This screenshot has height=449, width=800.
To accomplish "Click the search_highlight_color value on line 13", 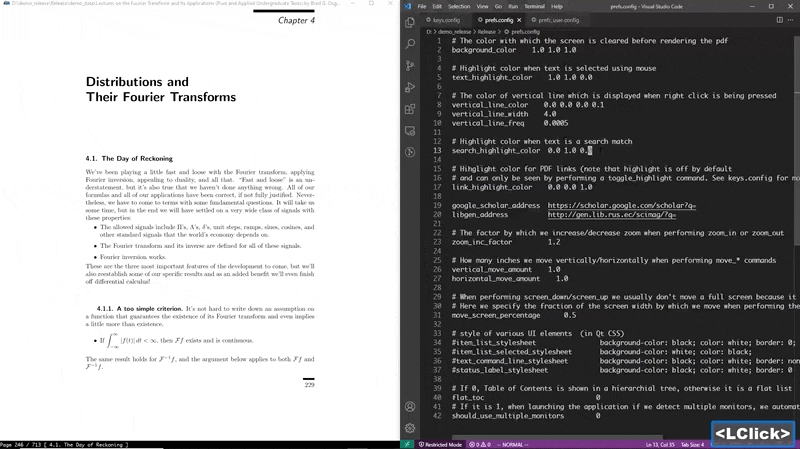I will (569, 151).
